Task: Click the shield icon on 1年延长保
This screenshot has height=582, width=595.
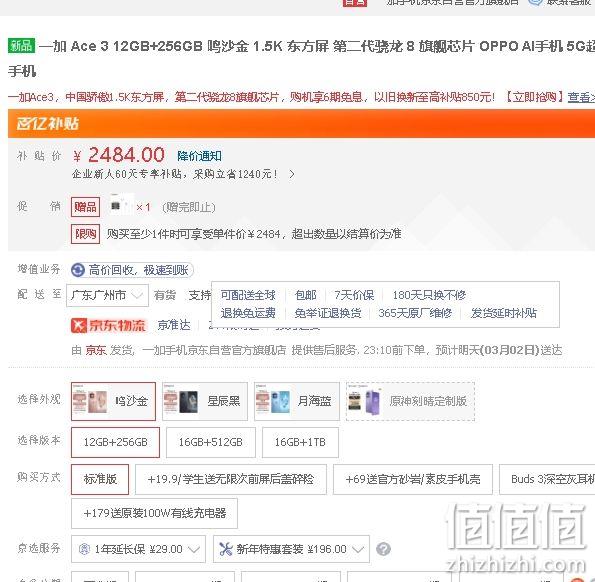Action: [x=84, y=549]
